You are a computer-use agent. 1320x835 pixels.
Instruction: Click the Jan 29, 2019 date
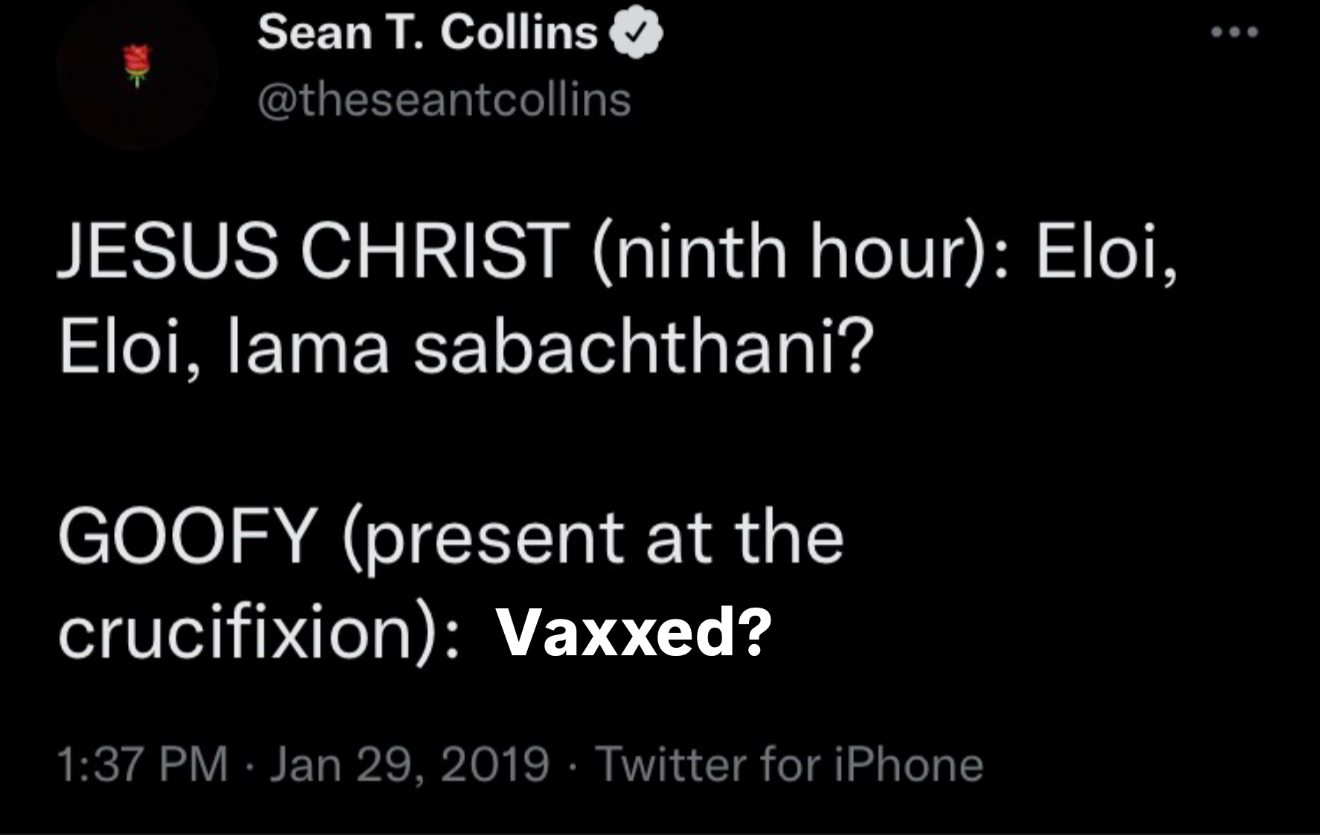pyautogui.click(x=410, y=765)
